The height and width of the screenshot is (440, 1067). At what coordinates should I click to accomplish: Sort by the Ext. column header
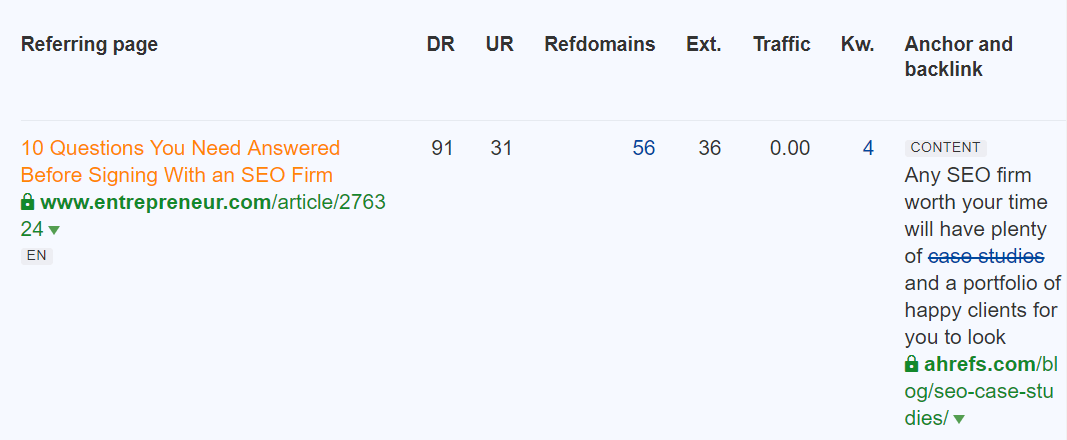704,44
